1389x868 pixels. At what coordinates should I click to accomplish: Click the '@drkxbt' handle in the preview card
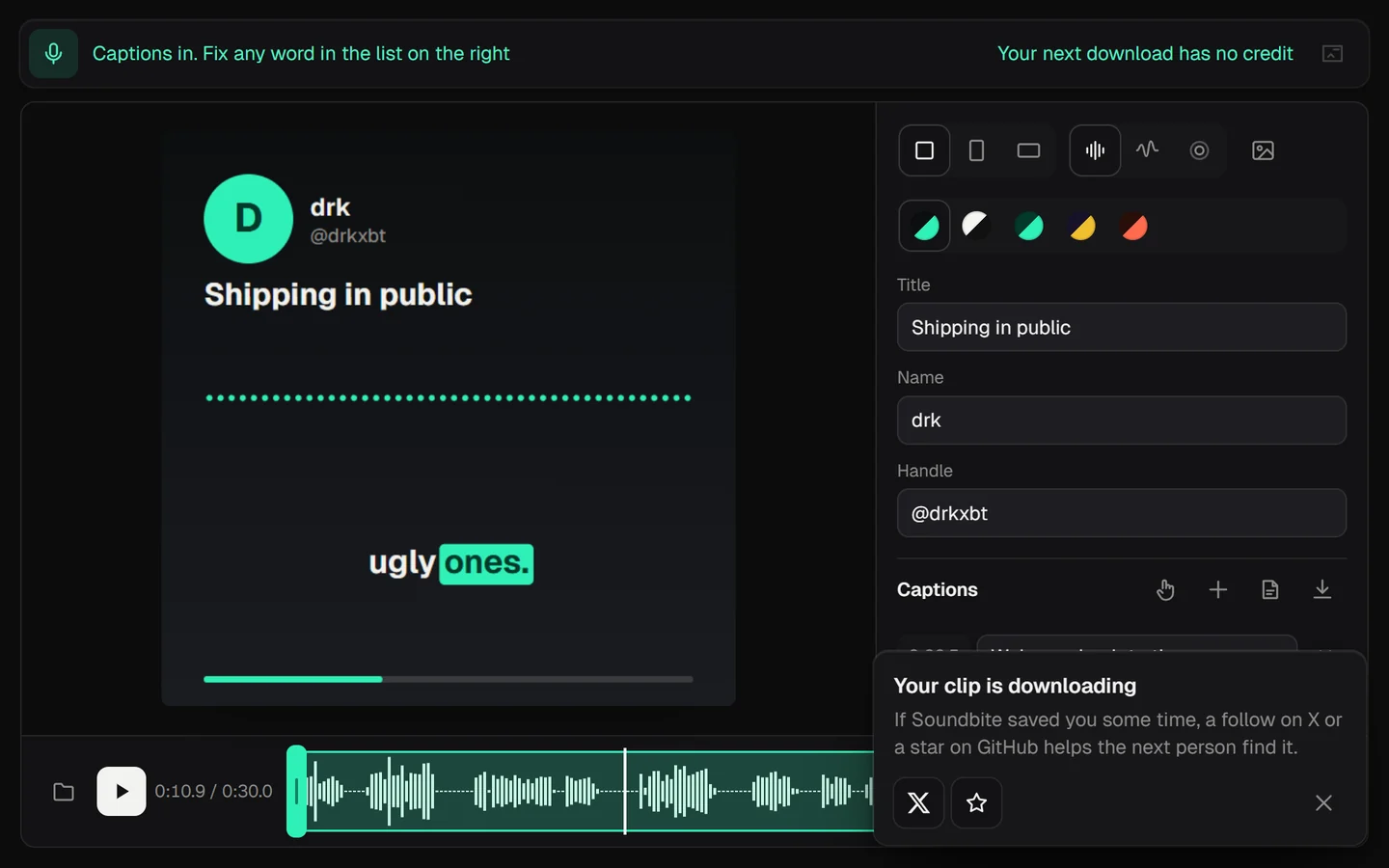pyautogui.click(x=348, y=236)
